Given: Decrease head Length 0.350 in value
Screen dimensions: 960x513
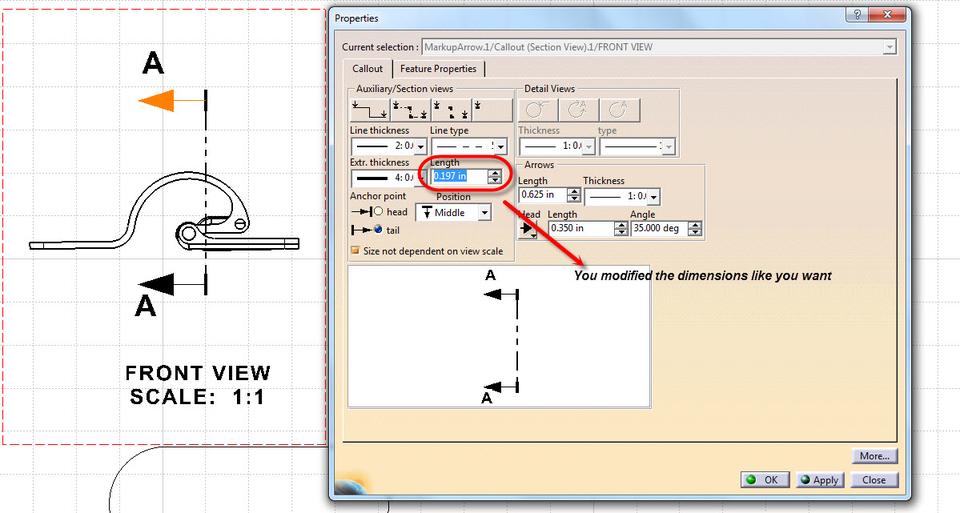Looking at the screenshot, I should click(x=621, y=232).
